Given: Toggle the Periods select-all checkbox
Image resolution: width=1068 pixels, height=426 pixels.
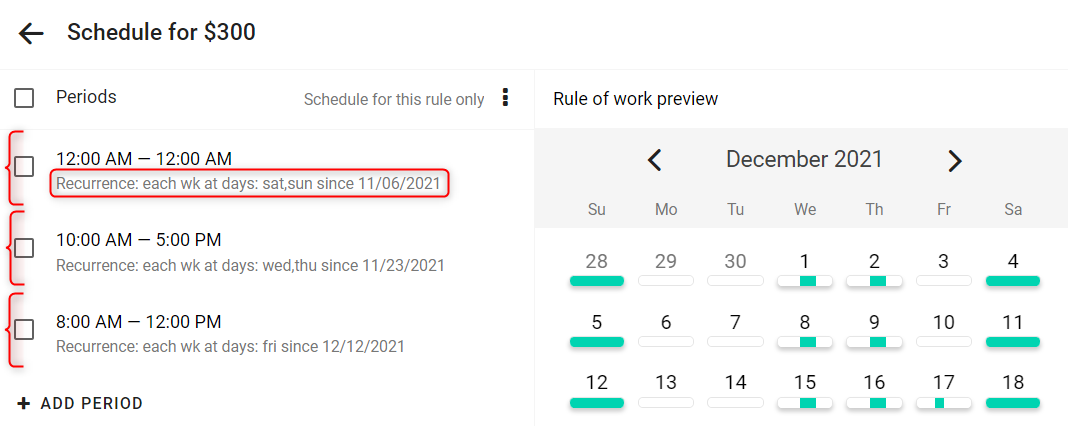Looking at the screenshot, I should click(x=25, y=98).
